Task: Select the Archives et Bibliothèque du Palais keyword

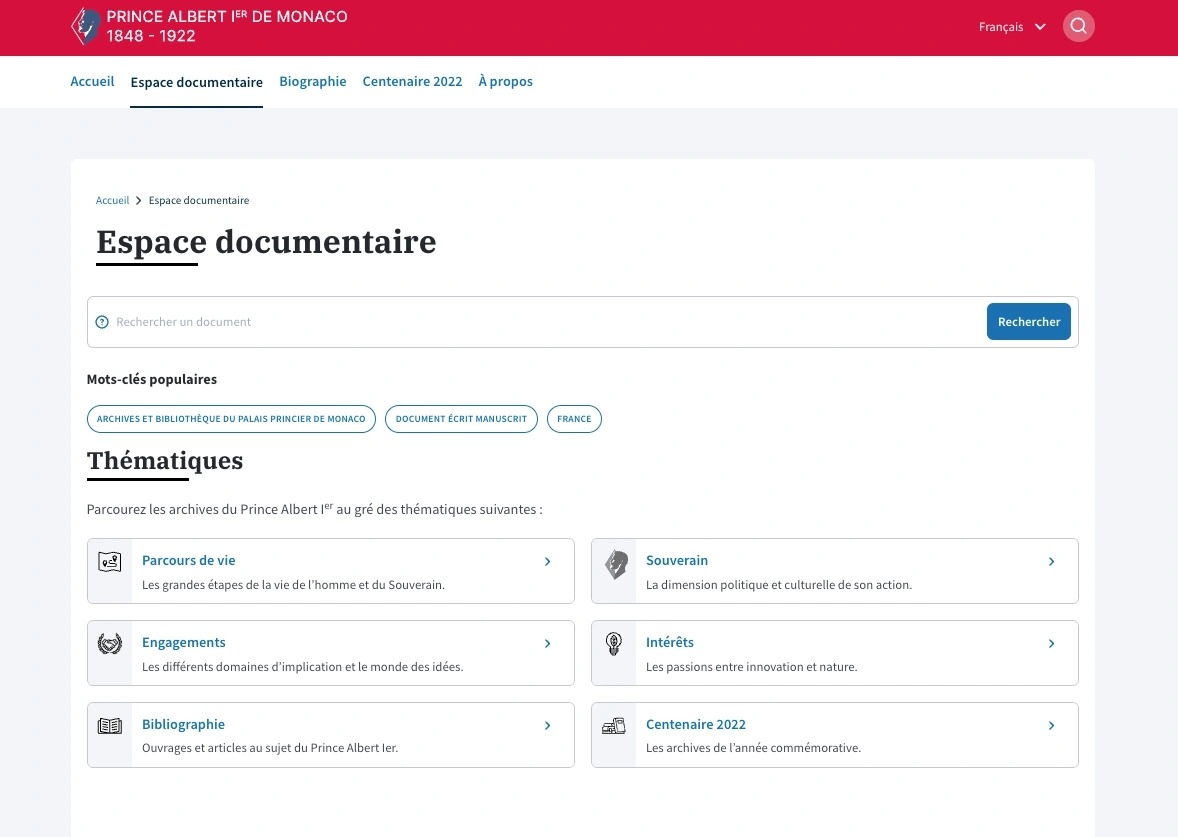Action: pos(231,419)
